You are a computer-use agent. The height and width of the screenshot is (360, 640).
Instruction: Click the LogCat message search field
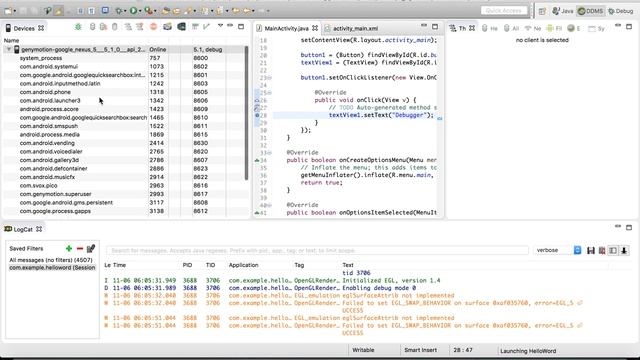(x=317, y=250)
